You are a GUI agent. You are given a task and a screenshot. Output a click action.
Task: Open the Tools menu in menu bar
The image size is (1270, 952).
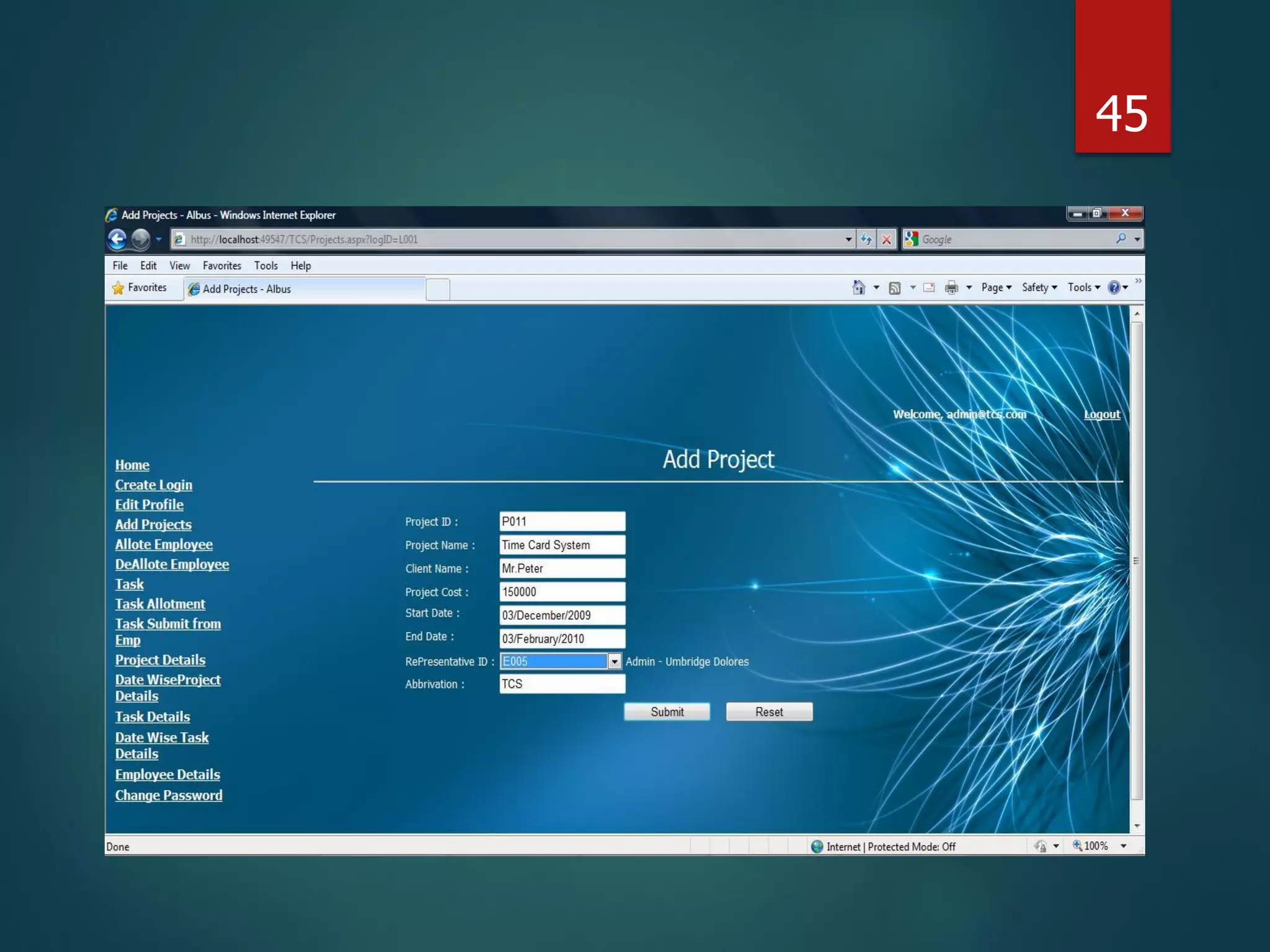(x=265, y=266)
